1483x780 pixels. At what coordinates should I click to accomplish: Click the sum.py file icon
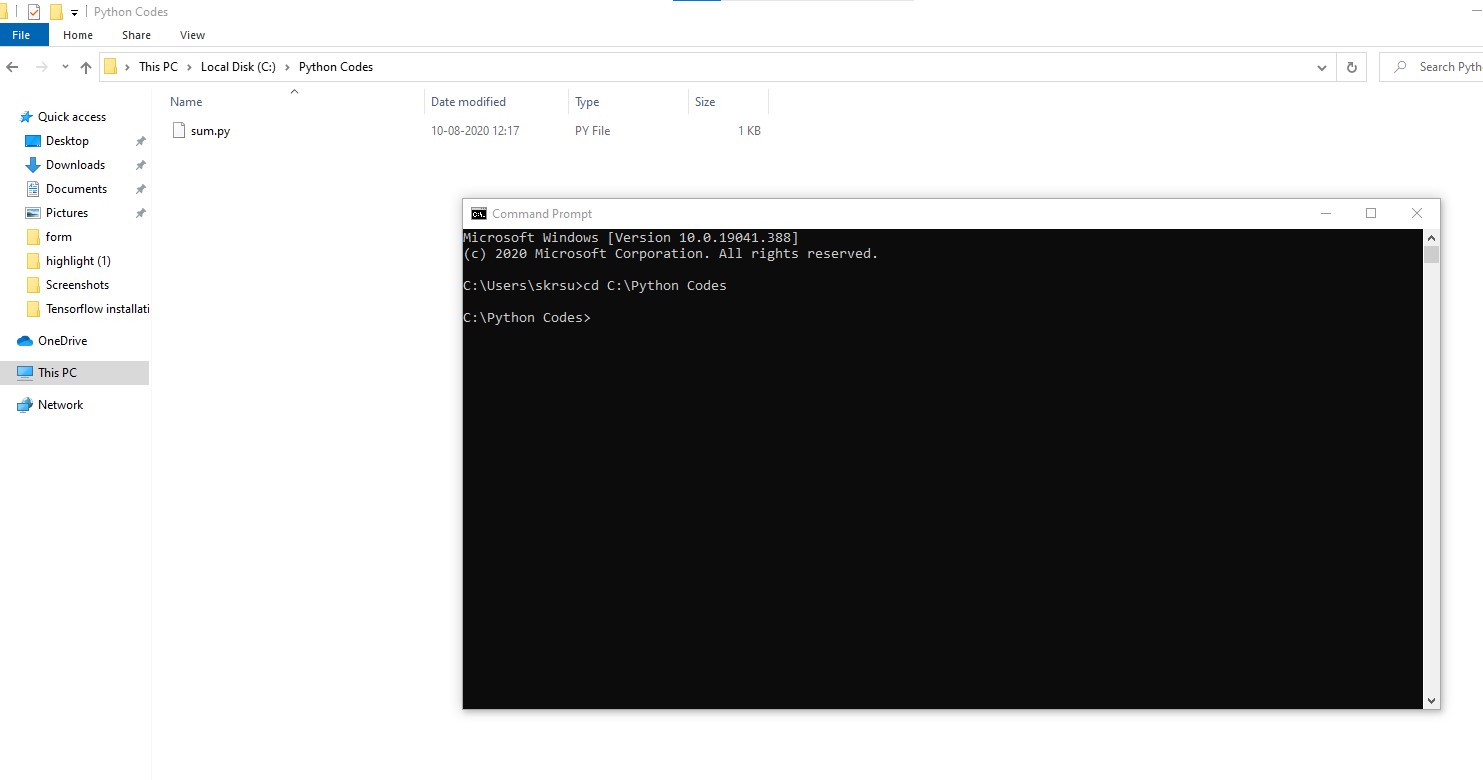[179, 130]
